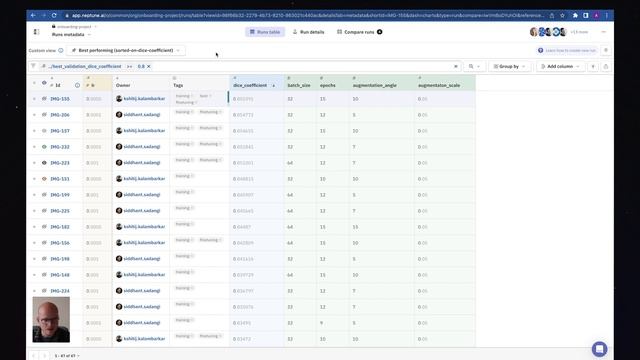
Task: Click the filter operator >= in the filter bar
Action: point(129,66)
